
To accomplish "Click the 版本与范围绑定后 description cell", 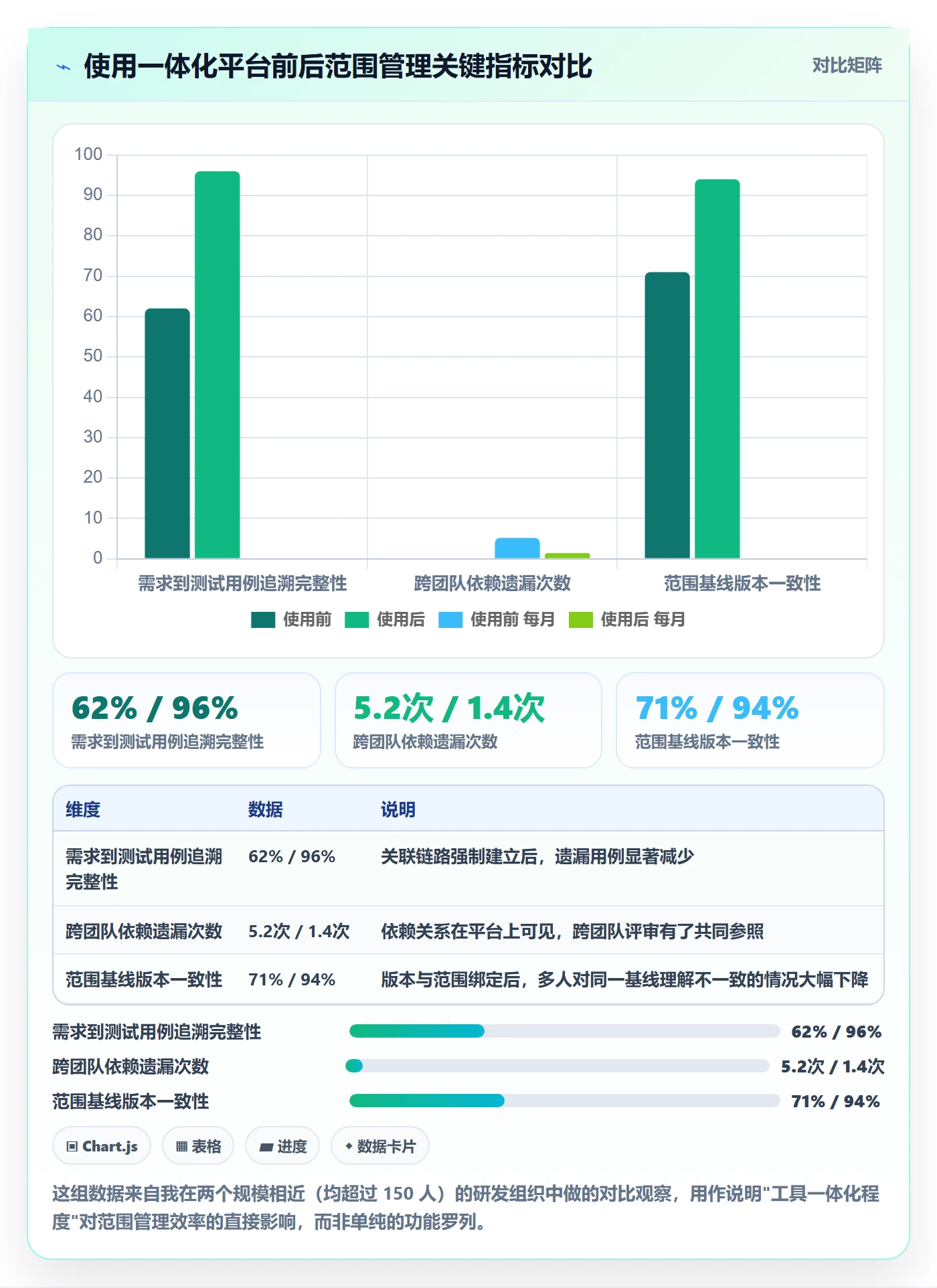I will point(624,979).
